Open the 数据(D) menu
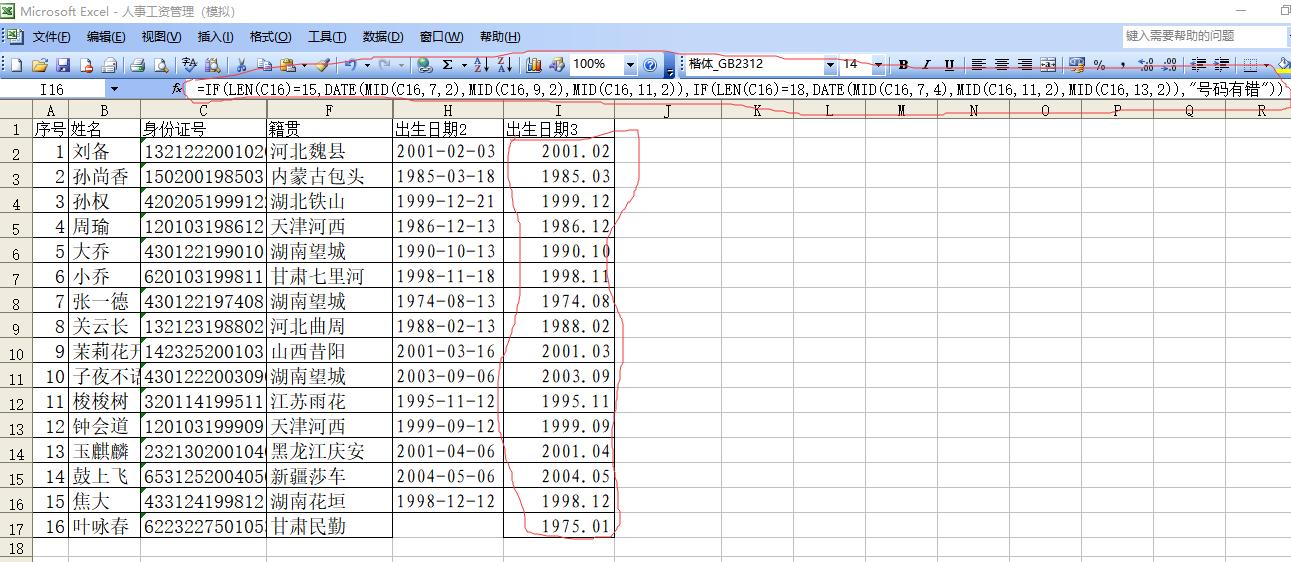 [x=383, y=37]
